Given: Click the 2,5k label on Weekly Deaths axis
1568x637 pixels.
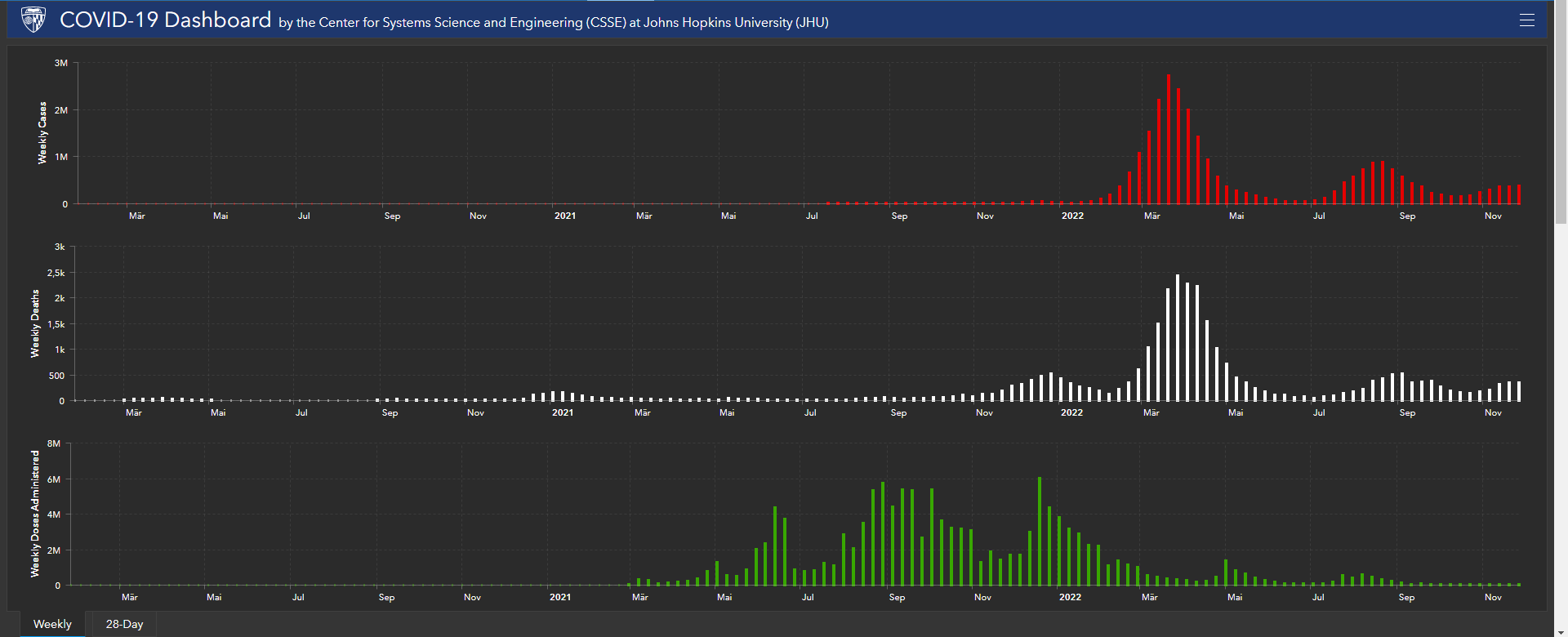Looking at the screenshot, I should click(56, 273).
